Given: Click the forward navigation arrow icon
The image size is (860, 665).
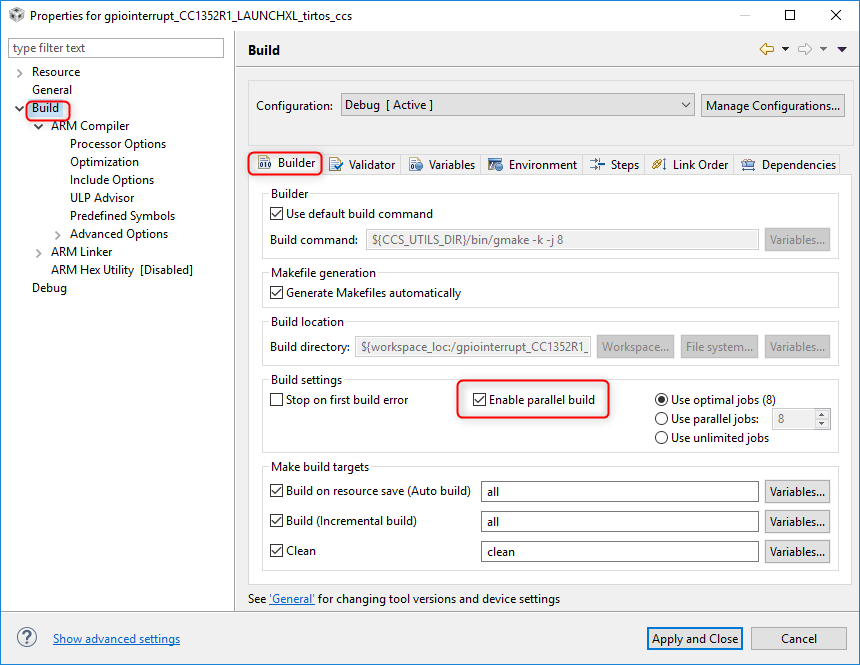Looking at the screenshot, I should coord(805,49).
